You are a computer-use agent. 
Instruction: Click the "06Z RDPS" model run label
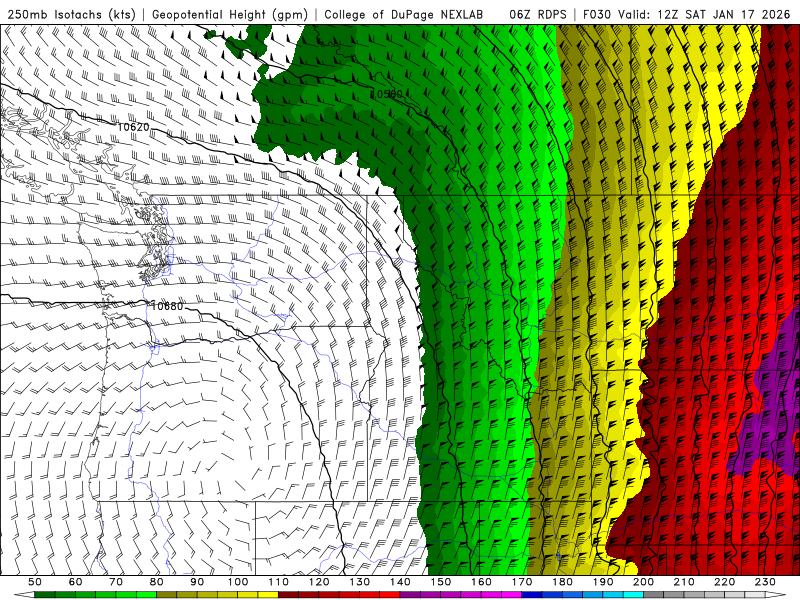537,15
